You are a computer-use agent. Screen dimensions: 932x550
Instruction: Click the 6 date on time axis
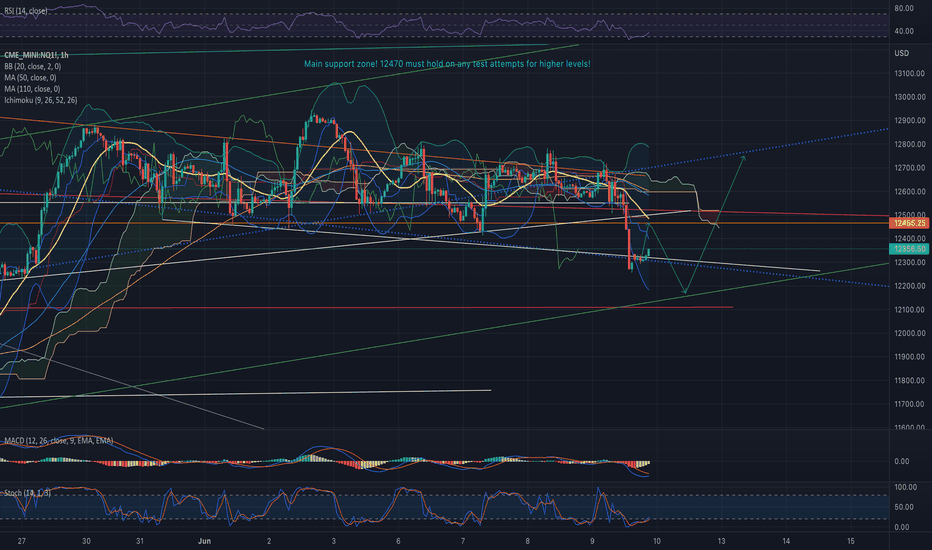pyautogui.click(x=398, y=541)
